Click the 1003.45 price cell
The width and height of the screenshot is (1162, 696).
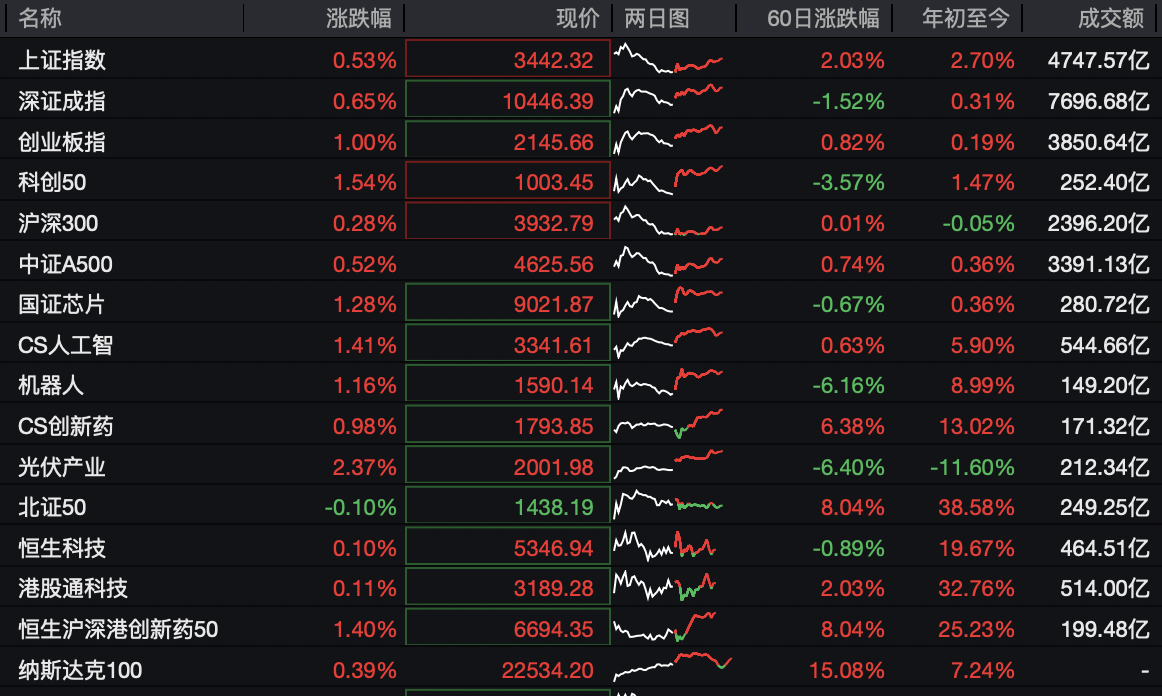click(508, 181)
